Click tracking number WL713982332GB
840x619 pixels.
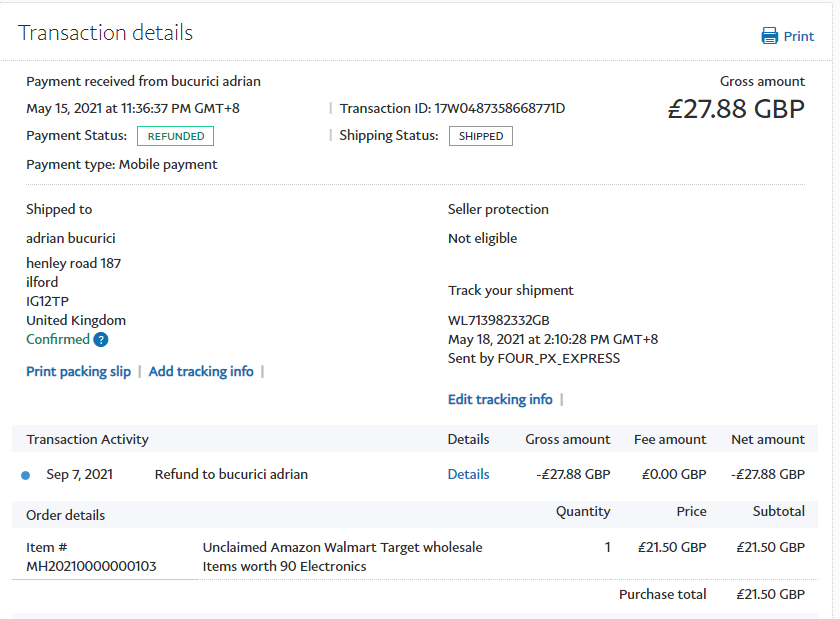click(499, 320)
